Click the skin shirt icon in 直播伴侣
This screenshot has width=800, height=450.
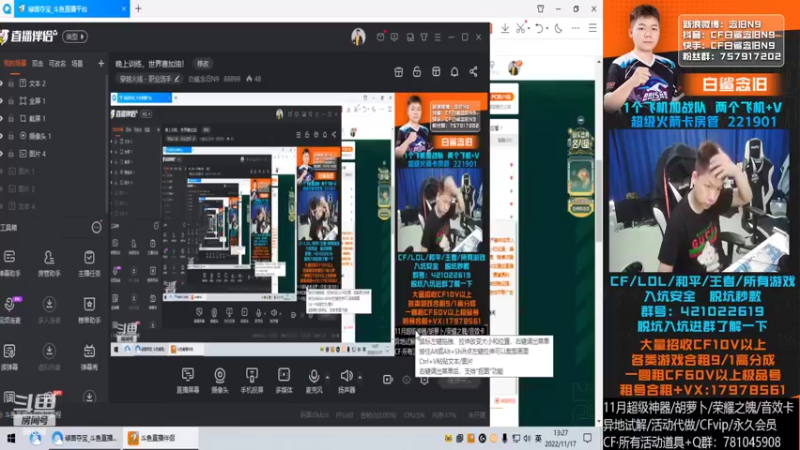tap(424, 37)
